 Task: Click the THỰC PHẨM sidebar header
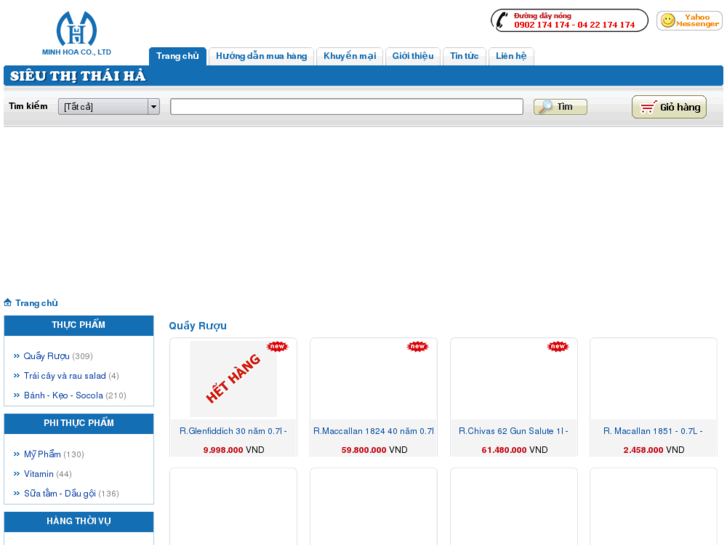pos(79,325)
